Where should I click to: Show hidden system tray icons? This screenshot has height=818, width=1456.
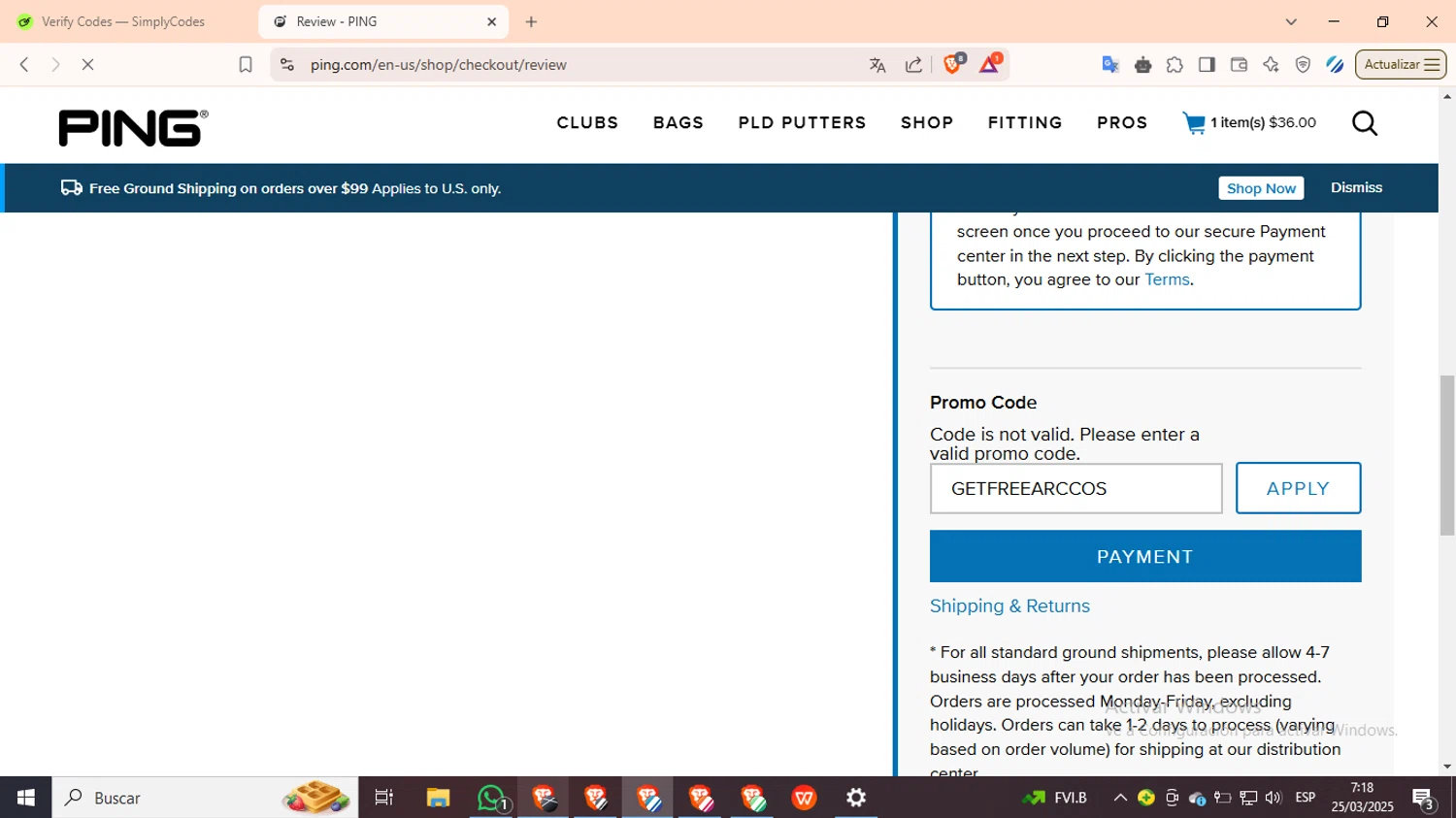(x=1120, y=798)
